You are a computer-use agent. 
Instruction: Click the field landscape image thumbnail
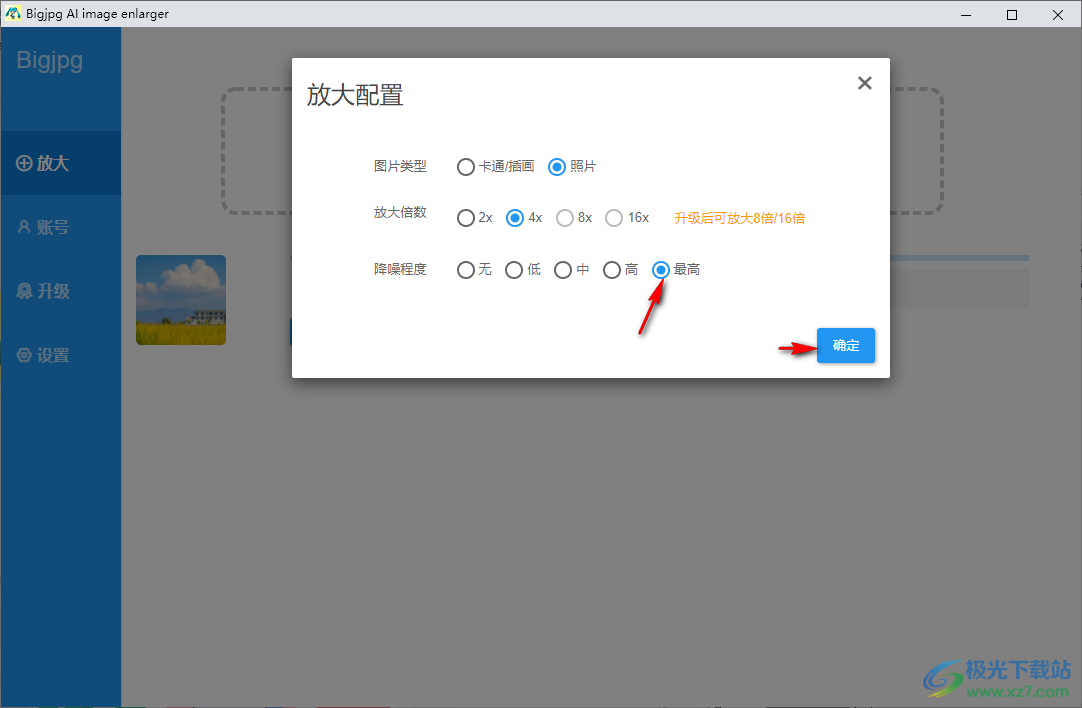point(181,300)
